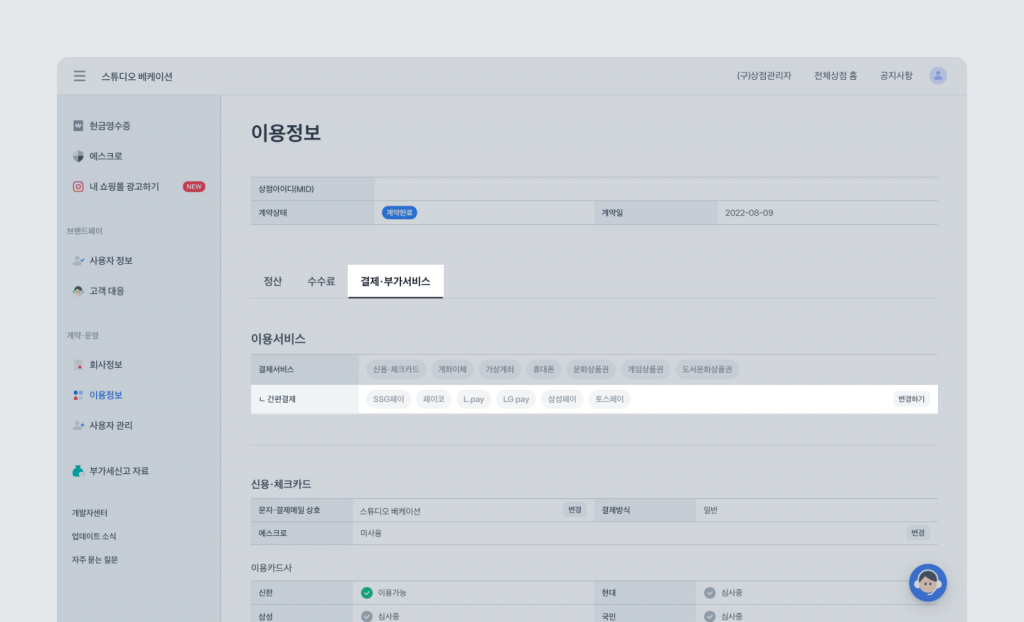Go to 전체상점 홈
Image resolution: width=1024 pixels, height=622 pixels.
point(835,76)
